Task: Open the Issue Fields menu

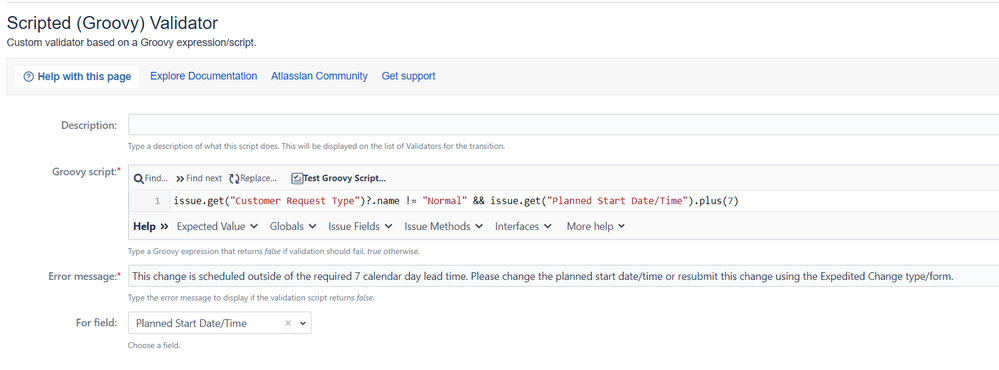Action: (x=360, y=226)
